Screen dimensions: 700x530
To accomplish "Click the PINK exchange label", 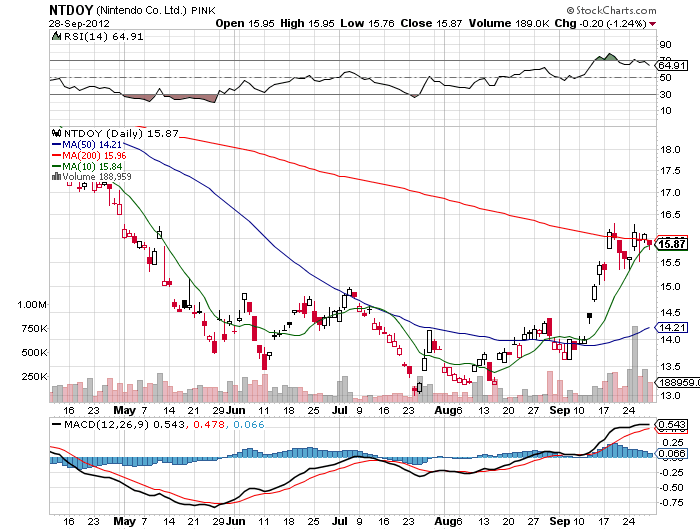I will pos(203,11).
